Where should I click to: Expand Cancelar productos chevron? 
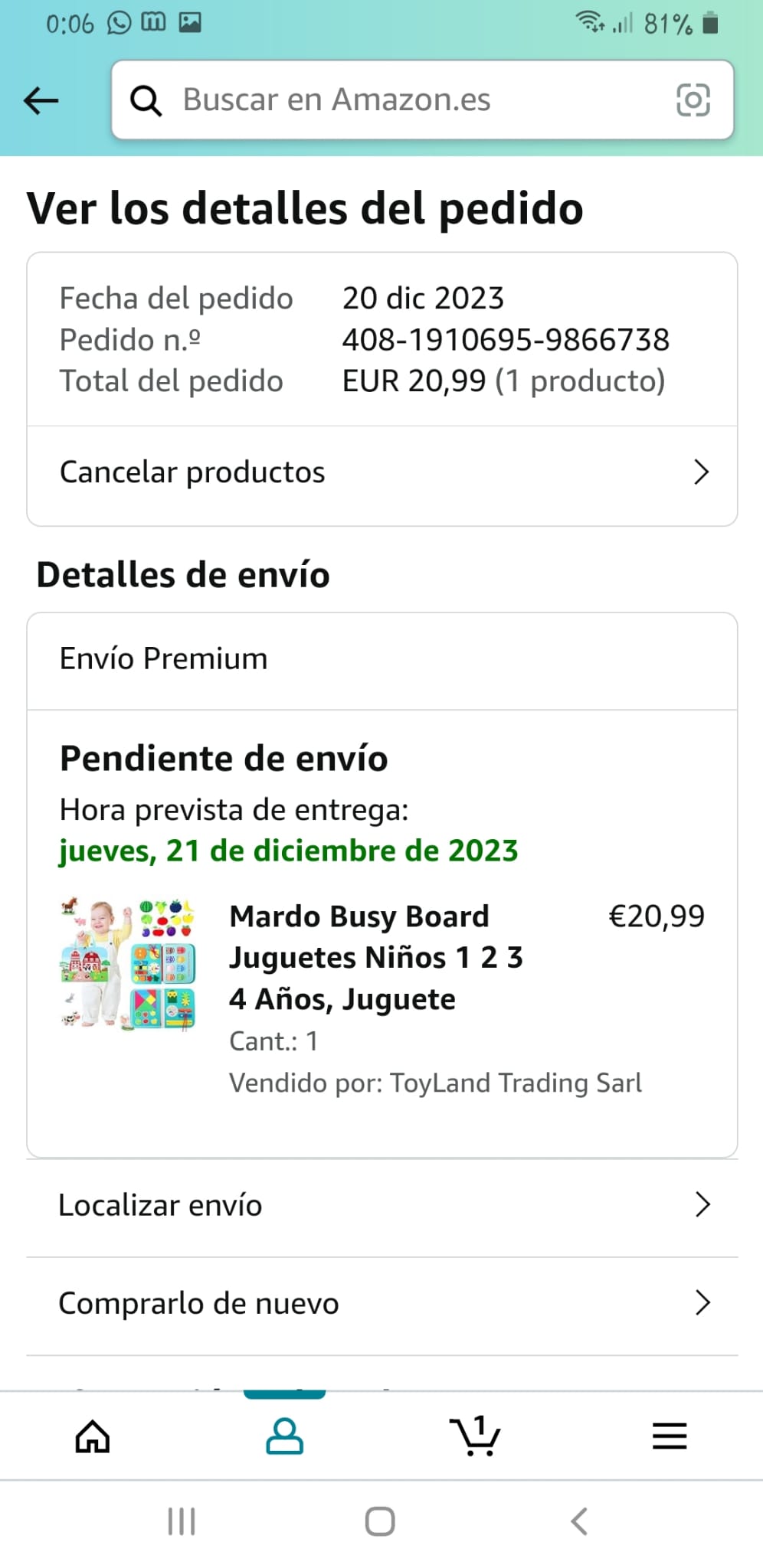tap(701, 472)
